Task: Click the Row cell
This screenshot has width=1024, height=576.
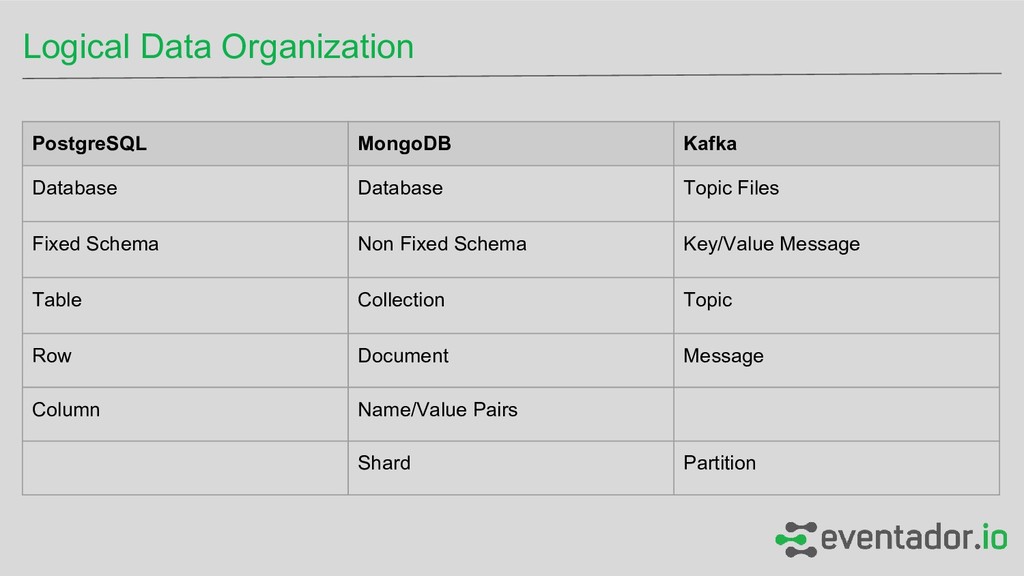Action: coord(52,356)
